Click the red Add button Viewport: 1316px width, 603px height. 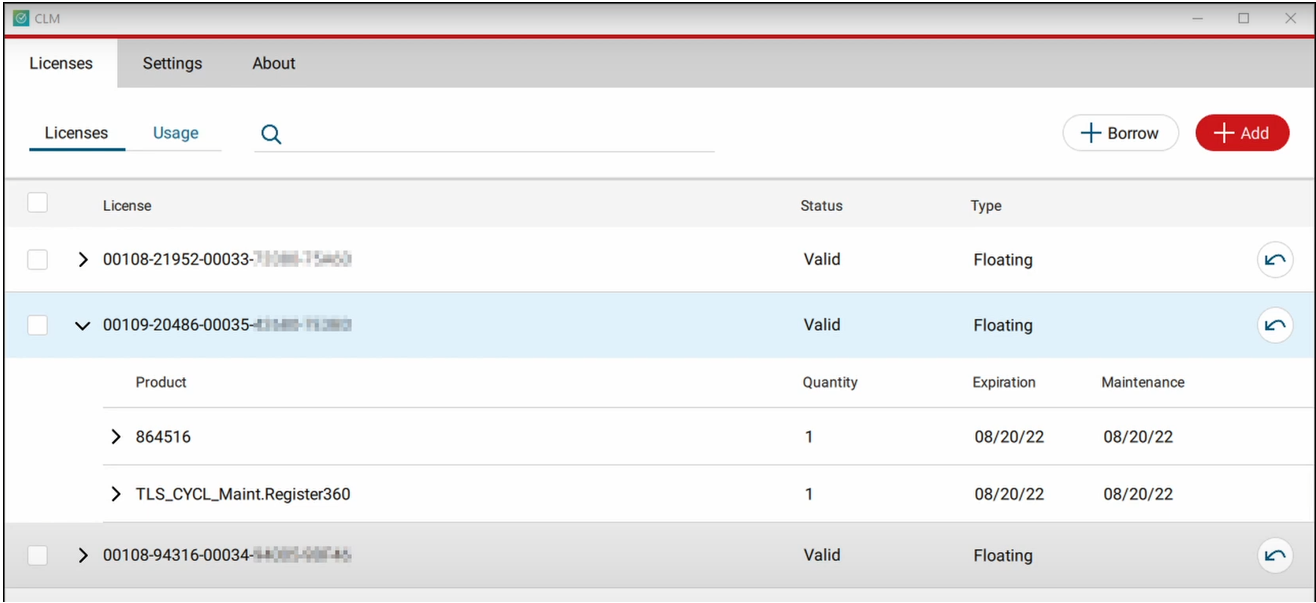click(1242, 133)
